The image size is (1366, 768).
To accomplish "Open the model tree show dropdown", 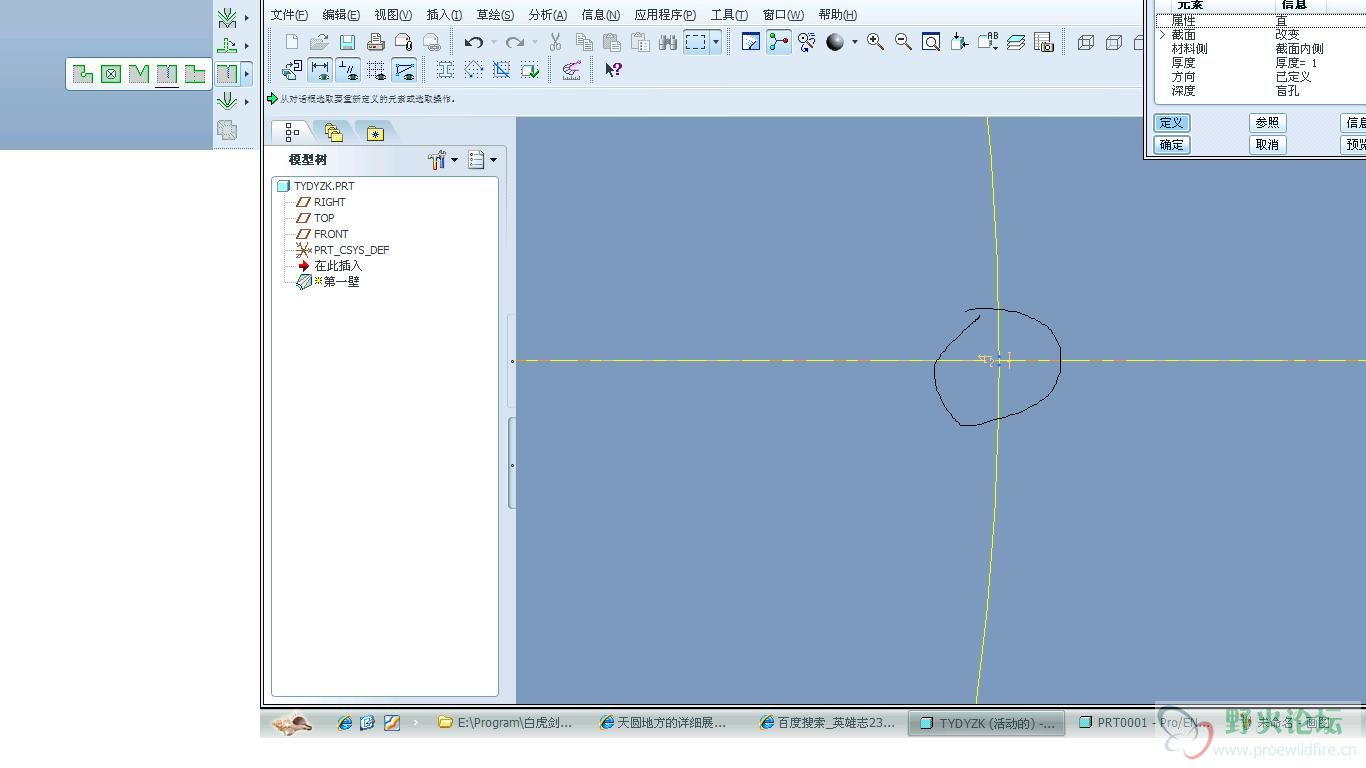I will 482,160.
